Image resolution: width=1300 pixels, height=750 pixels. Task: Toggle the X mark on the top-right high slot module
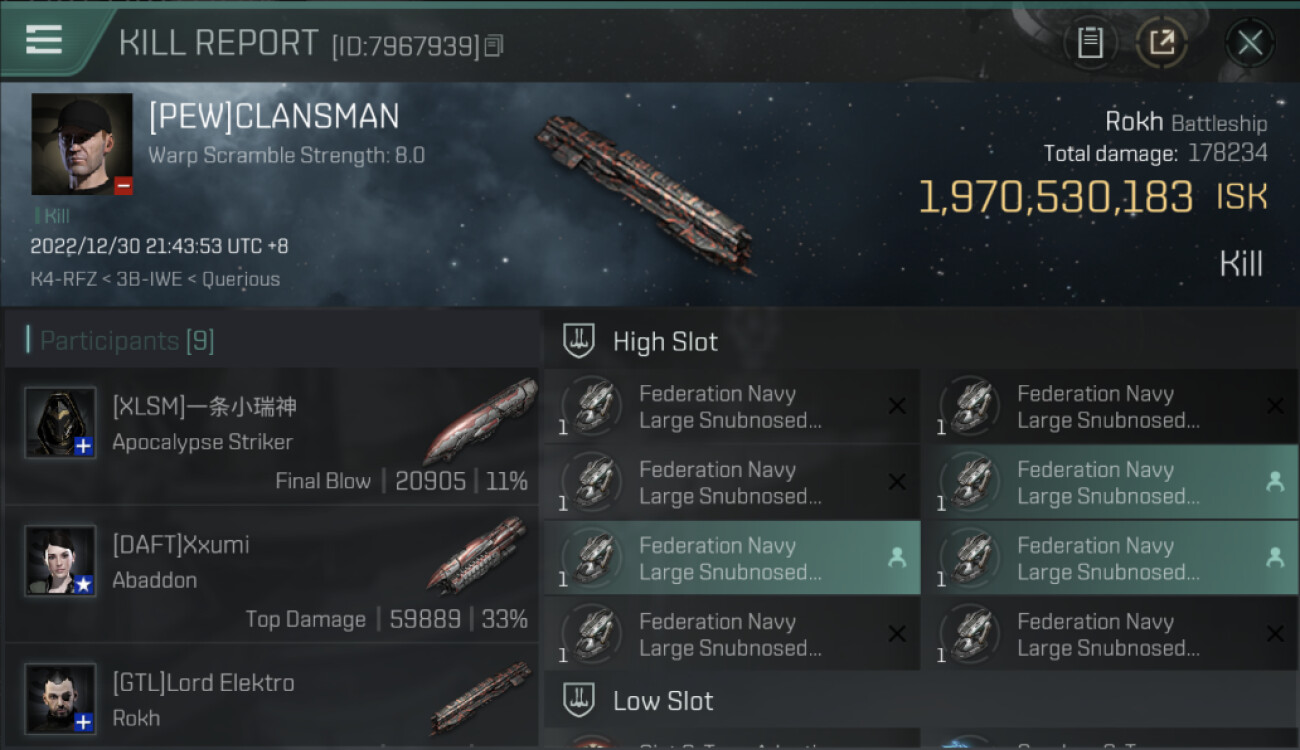1275,406
